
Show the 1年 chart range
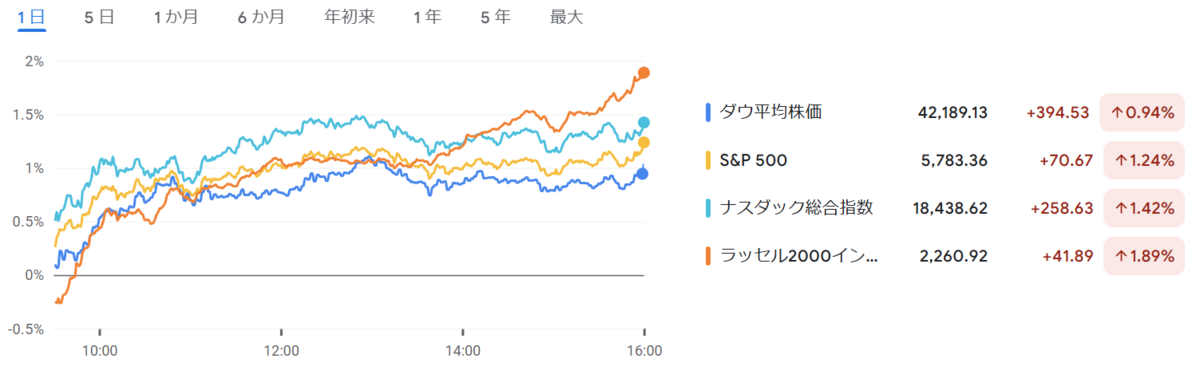(428, 17)
